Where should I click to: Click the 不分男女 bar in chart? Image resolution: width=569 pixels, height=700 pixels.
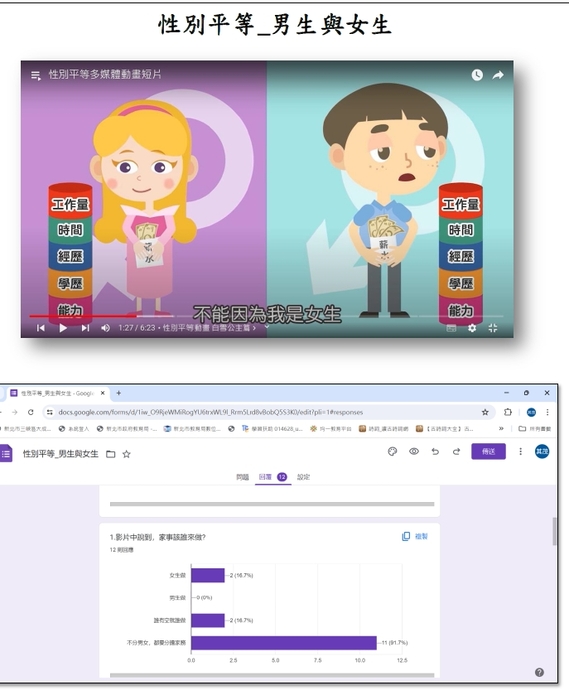pyautogui.click(x=284, y=643)
